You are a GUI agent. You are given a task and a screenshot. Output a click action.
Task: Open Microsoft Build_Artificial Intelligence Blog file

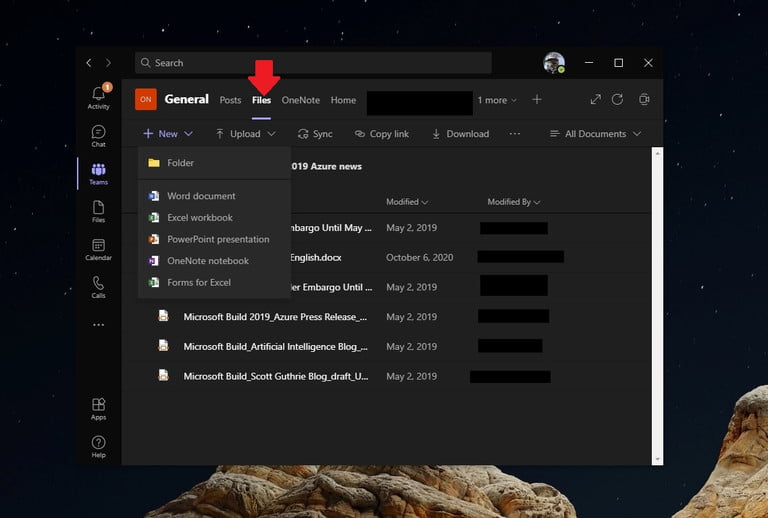click(x=276, y=347)
